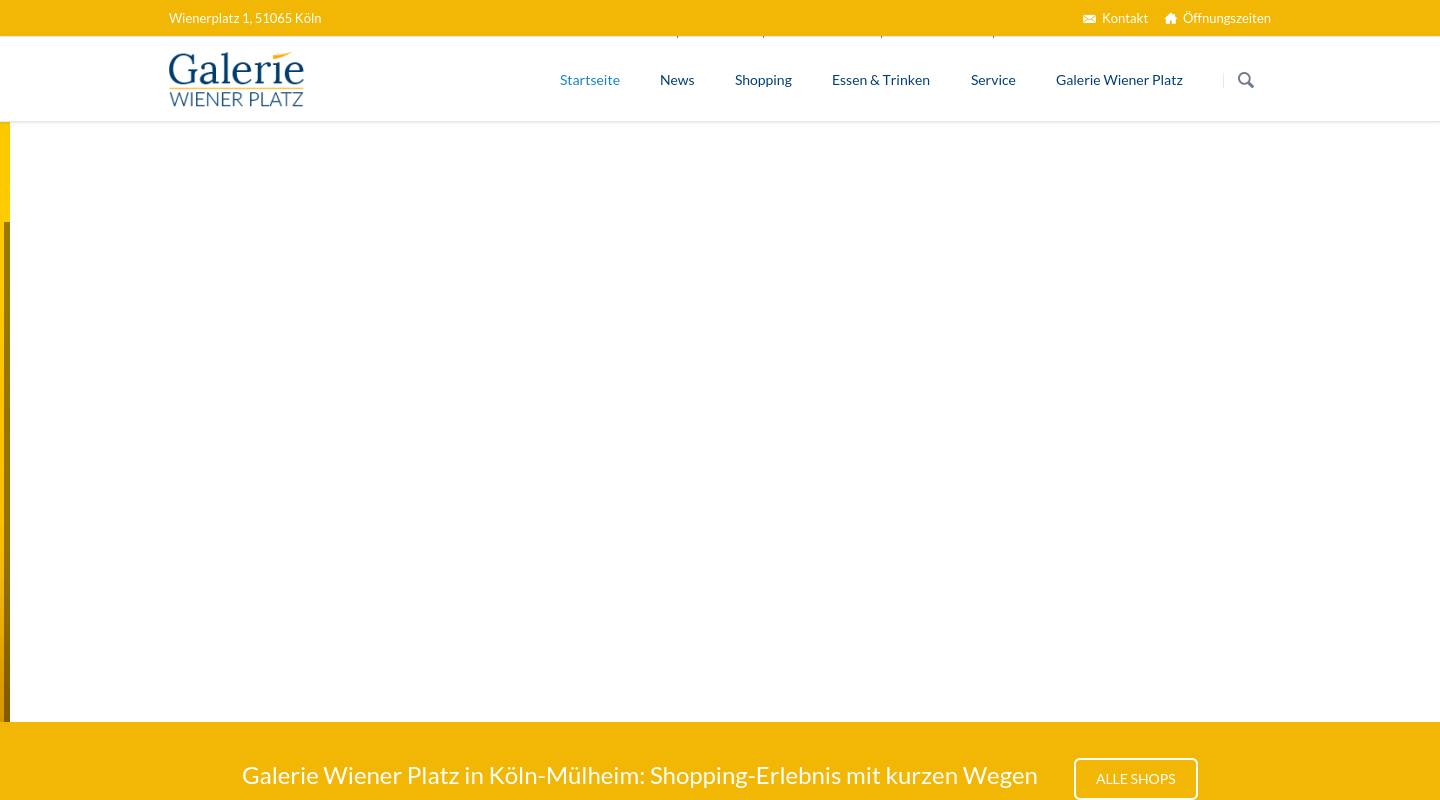Screen dimensions: 1440x800
Task: Open the News menu item
Action: (x=677, y=79)
